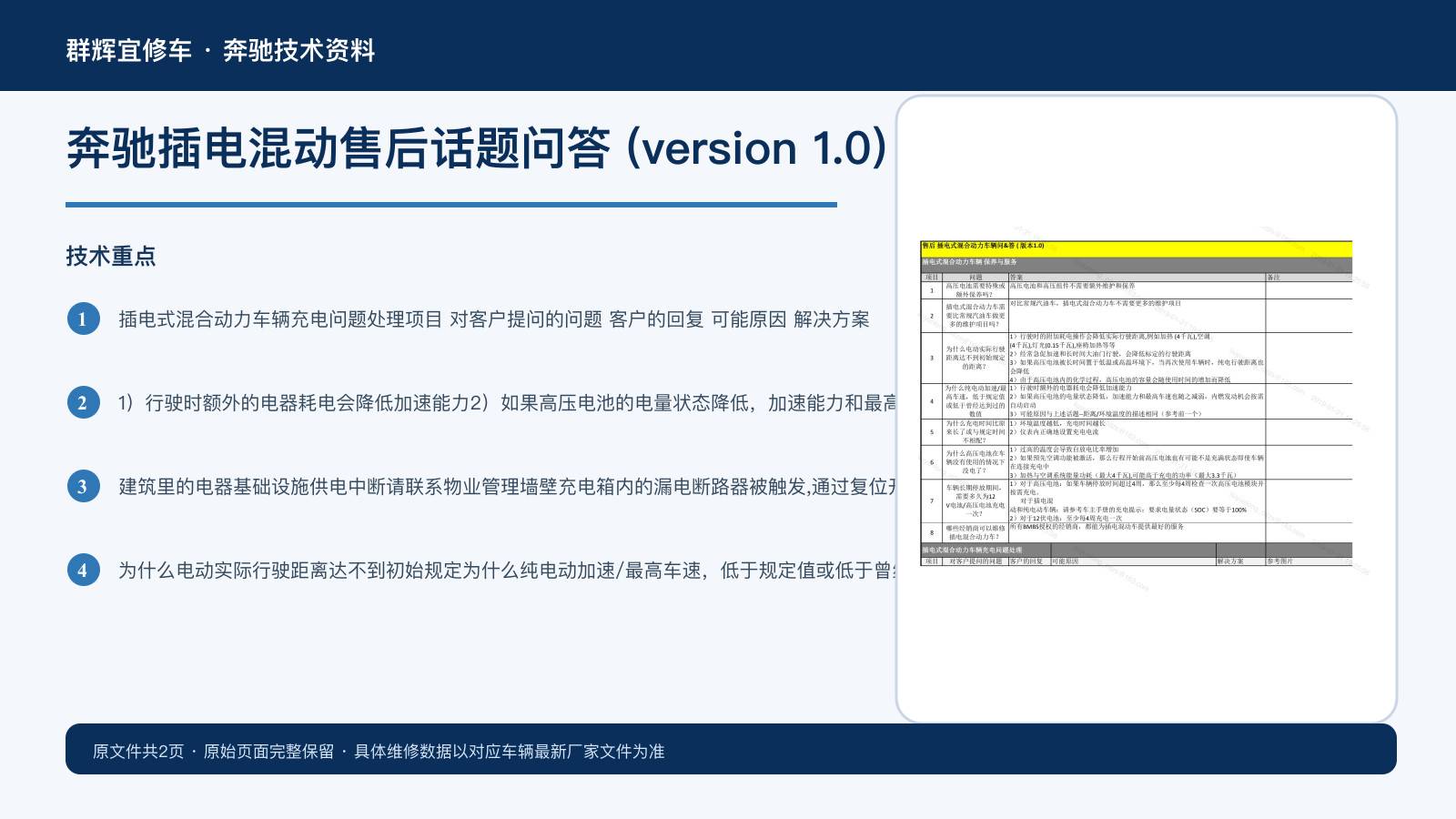Select the title 奔驰插电混动售后话题问答 (version 1.0)
This screenshot has height=819, width=1456.
click(x=476, y=147)
